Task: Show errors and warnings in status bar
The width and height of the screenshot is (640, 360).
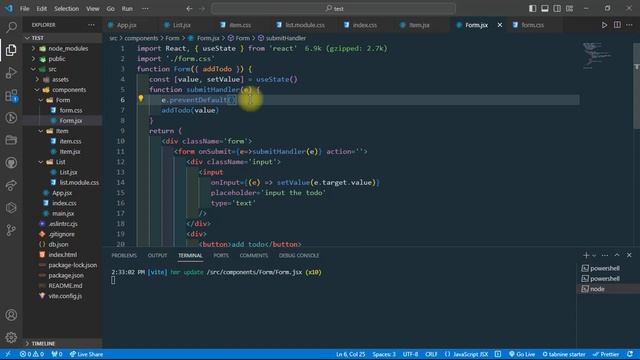Action: (x=32, y=354)
